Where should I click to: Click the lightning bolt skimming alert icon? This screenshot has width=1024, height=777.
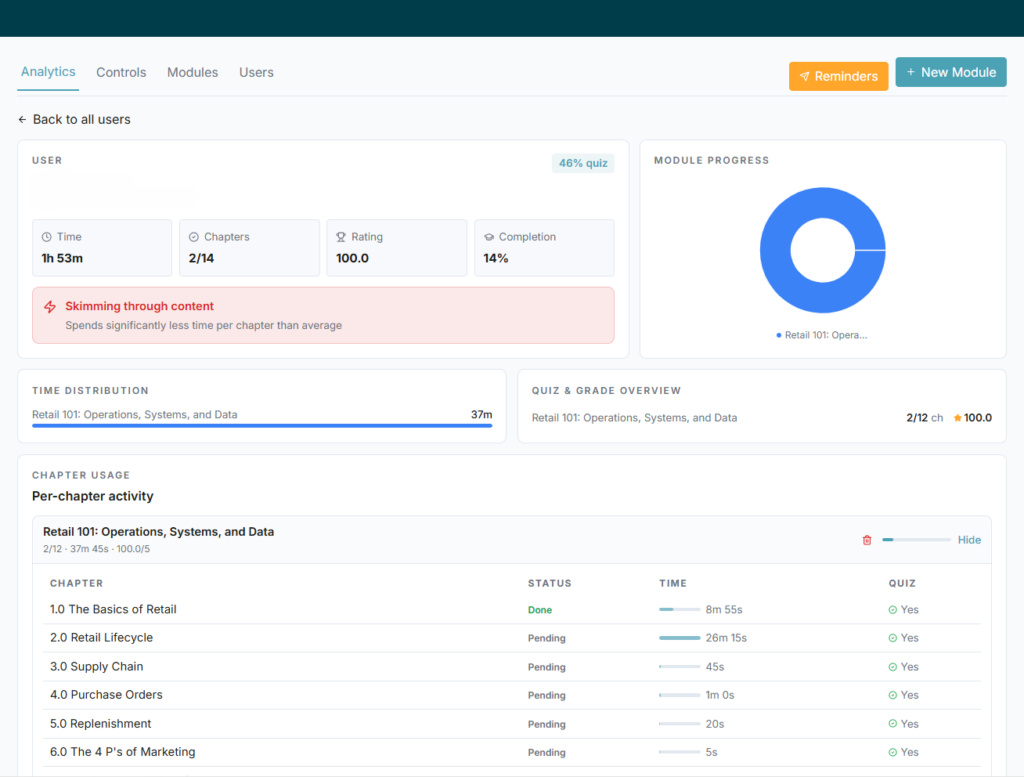(50, 307)
